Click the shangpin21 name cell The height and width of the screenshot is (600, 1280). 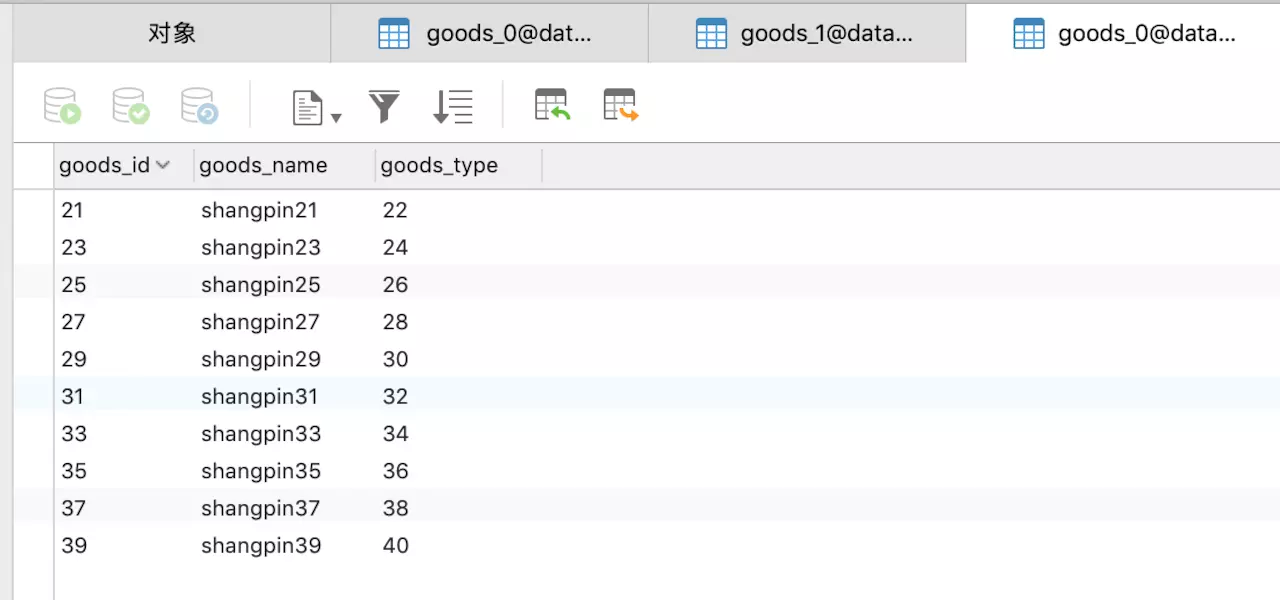(259, 211)
